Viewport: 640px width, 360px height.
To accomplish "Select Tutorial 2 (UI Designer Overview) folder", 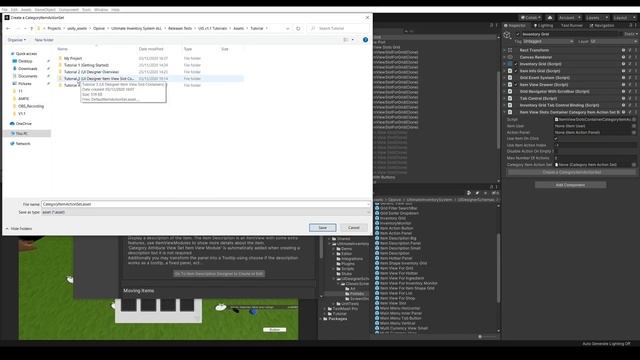I will (x=91, y=72).
